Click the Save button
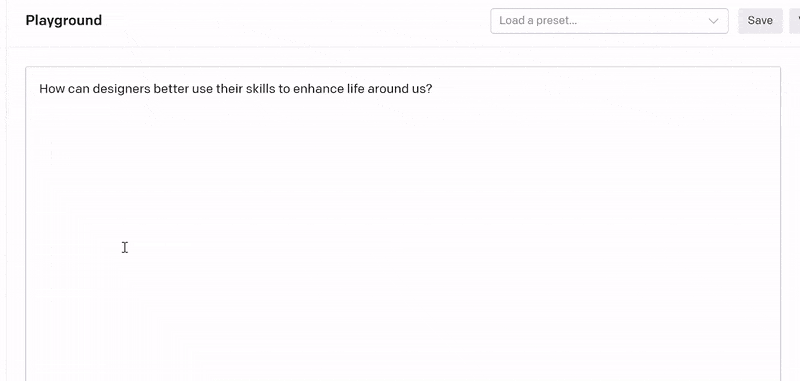Image resolution: width=800 pixels, height=381 pixels. tap(760, 21)
